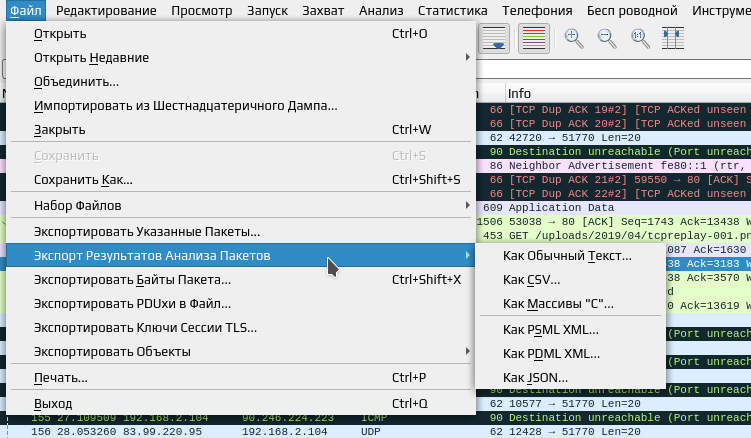This screenshot has width=751, height=438.
Task: Select Экспортировать Ключи Сессии TLS…
Action: tap(241, 327)
